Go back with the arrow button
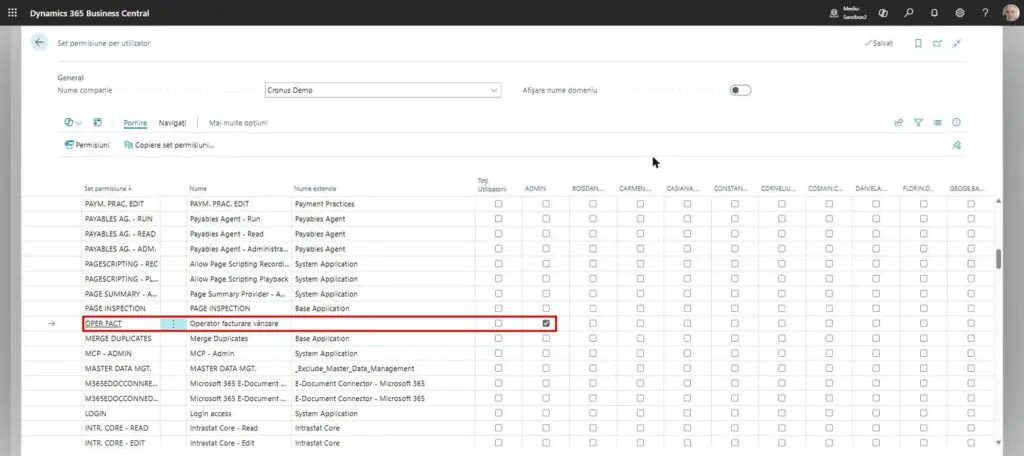Viewport: 1024px width, 456px height. point(39,42)
